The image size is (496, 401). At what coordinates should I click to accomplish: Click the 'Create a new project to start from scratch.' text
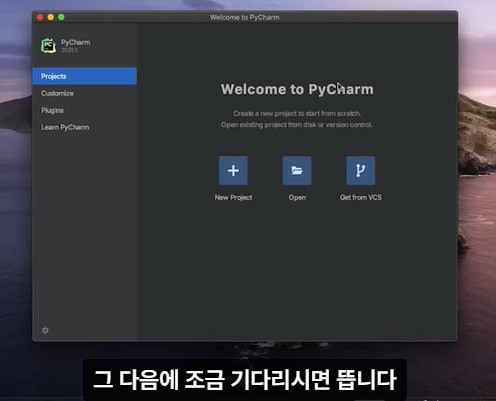(297, 113)
